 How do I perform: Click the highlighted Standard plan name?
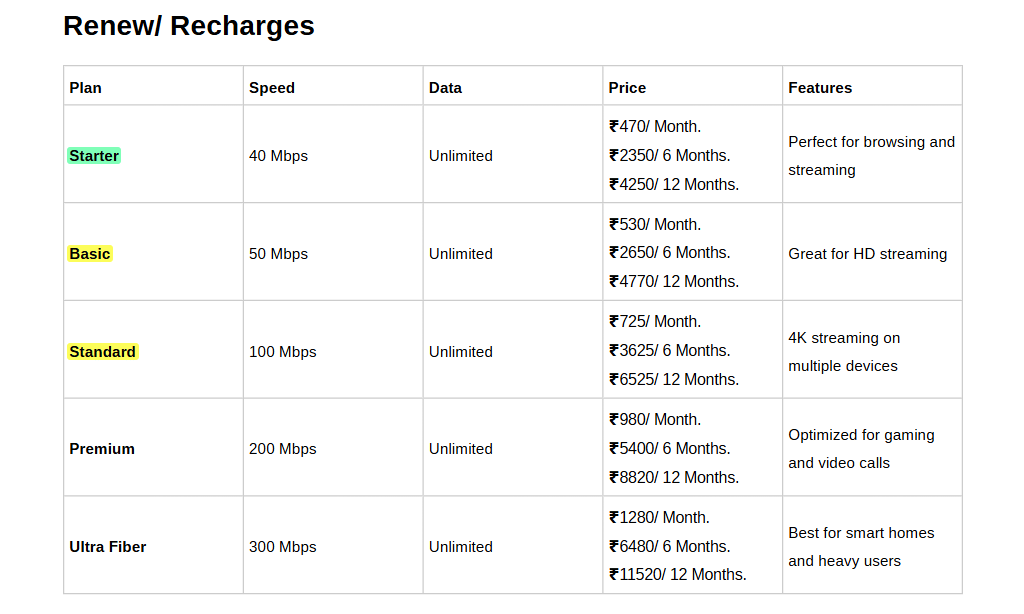103,352
